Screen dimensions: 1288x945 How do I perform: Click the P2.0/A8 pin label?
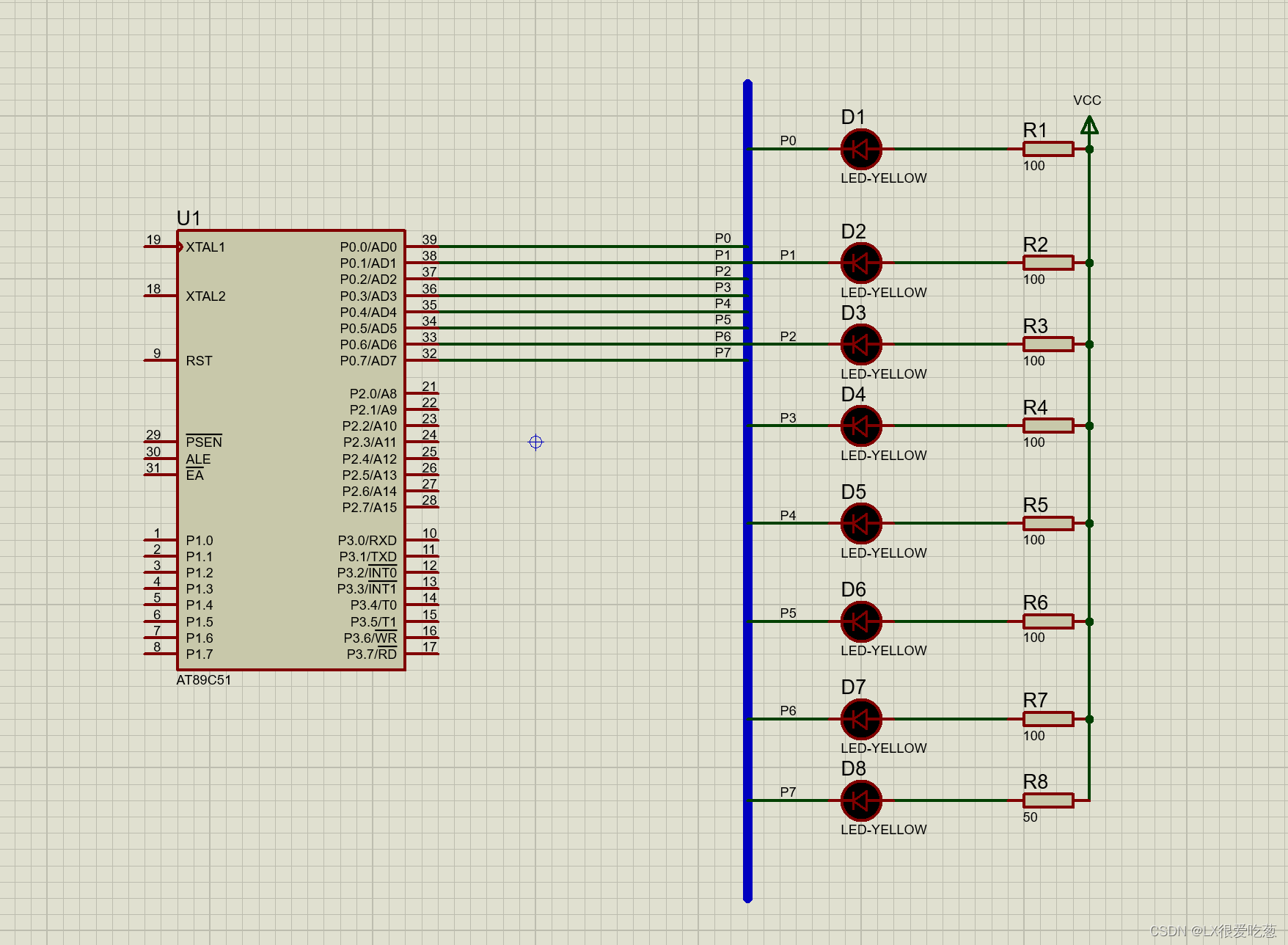coord(373,394)
